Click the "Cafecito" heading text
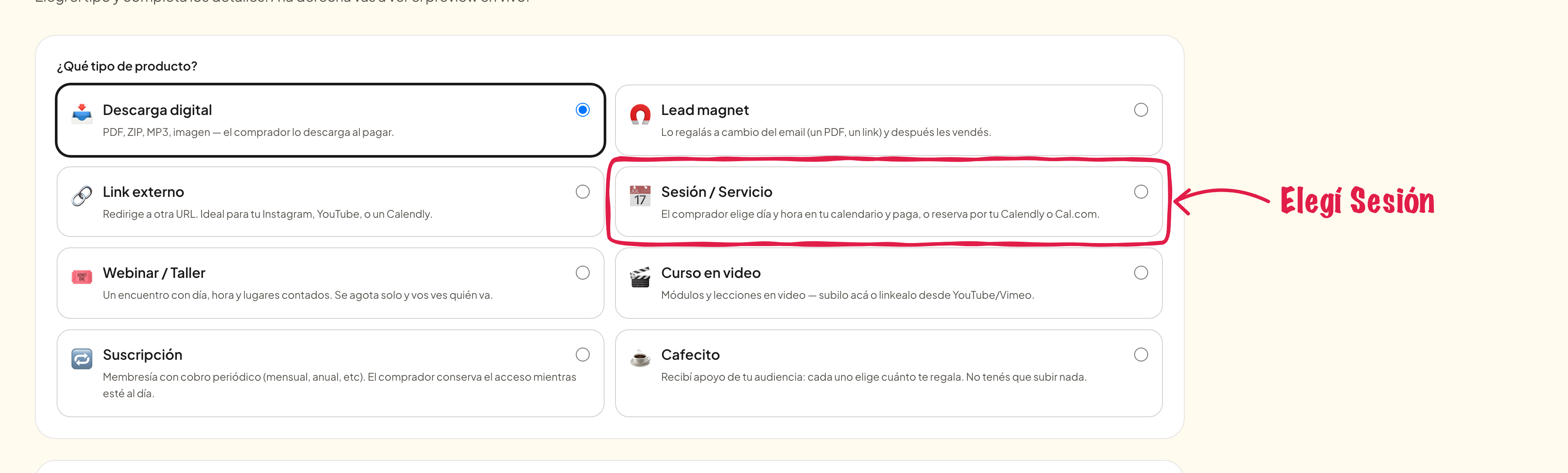The width and height of the screenshot is (1568, 473). click(x=690, y=354)
